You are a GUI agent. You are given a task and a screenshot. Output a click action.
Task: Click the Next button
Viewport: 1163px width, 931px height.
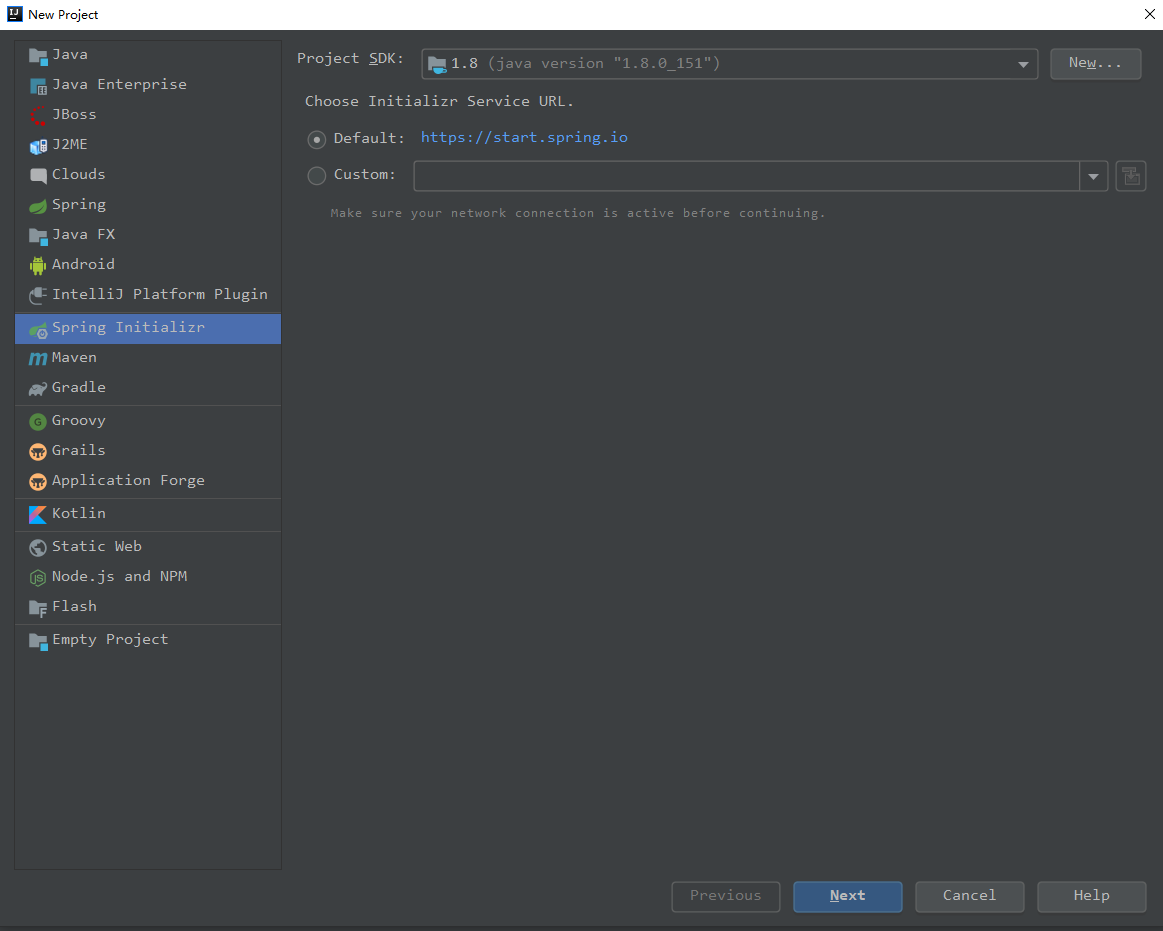847,896
